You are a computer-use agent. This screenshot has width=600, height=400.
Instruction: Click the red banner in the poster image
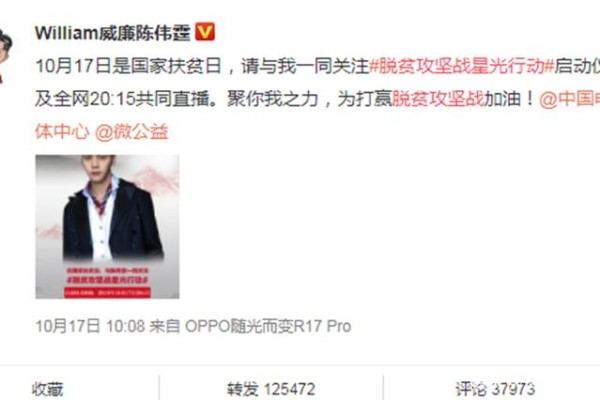(107, 293)
